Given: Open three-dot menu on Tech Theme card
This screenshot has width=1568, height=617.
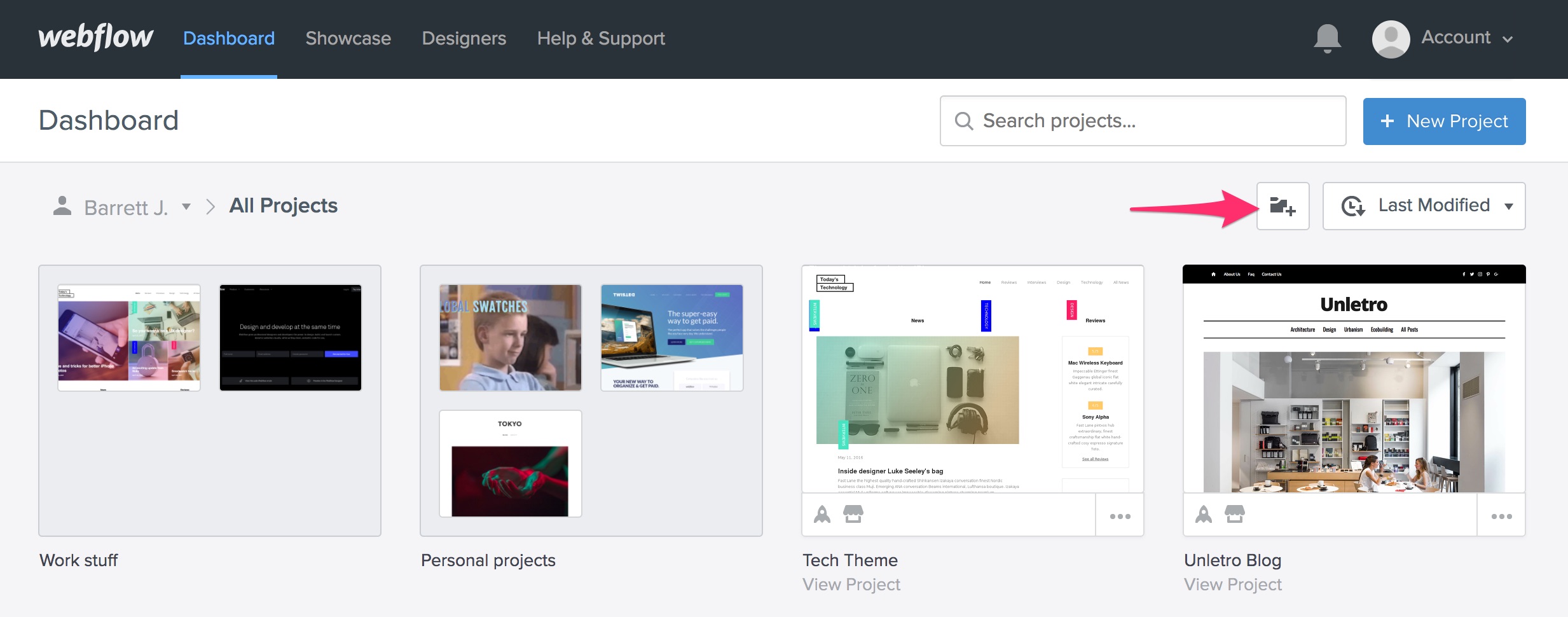Looking at the screenshot, I should pos(1120,516).
